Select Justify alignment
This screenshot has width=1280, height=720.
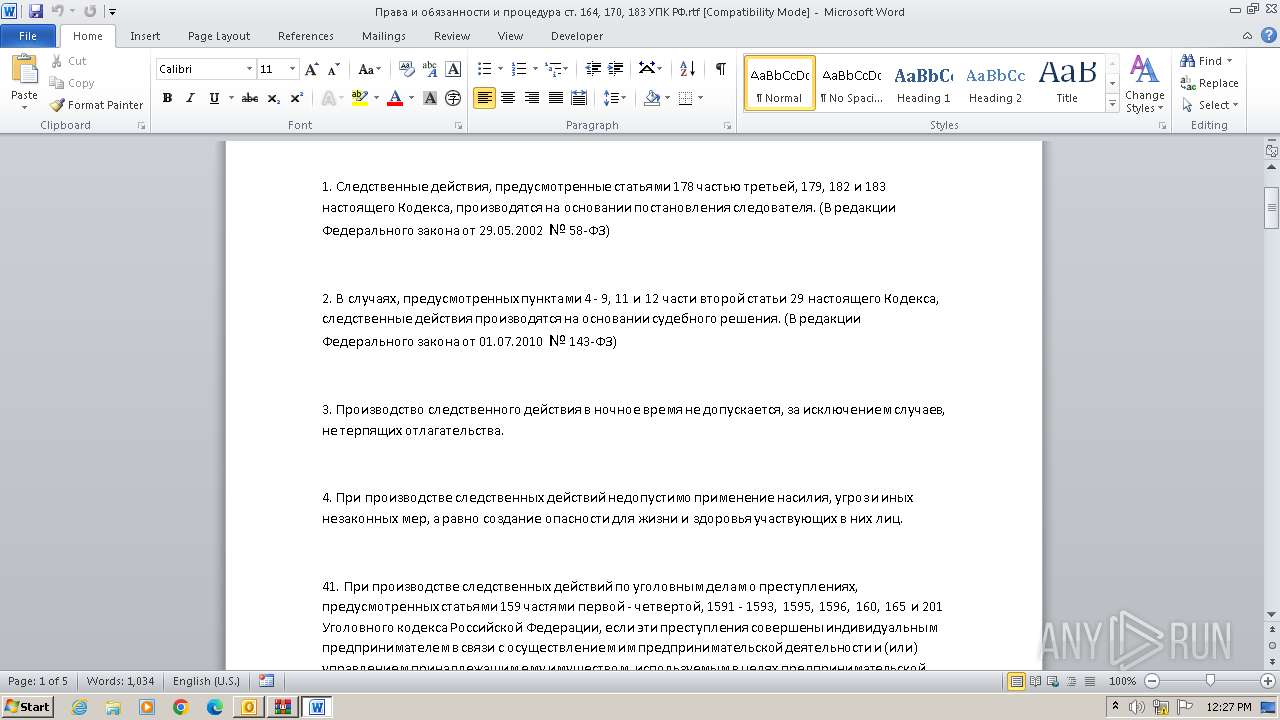[554, 98]
